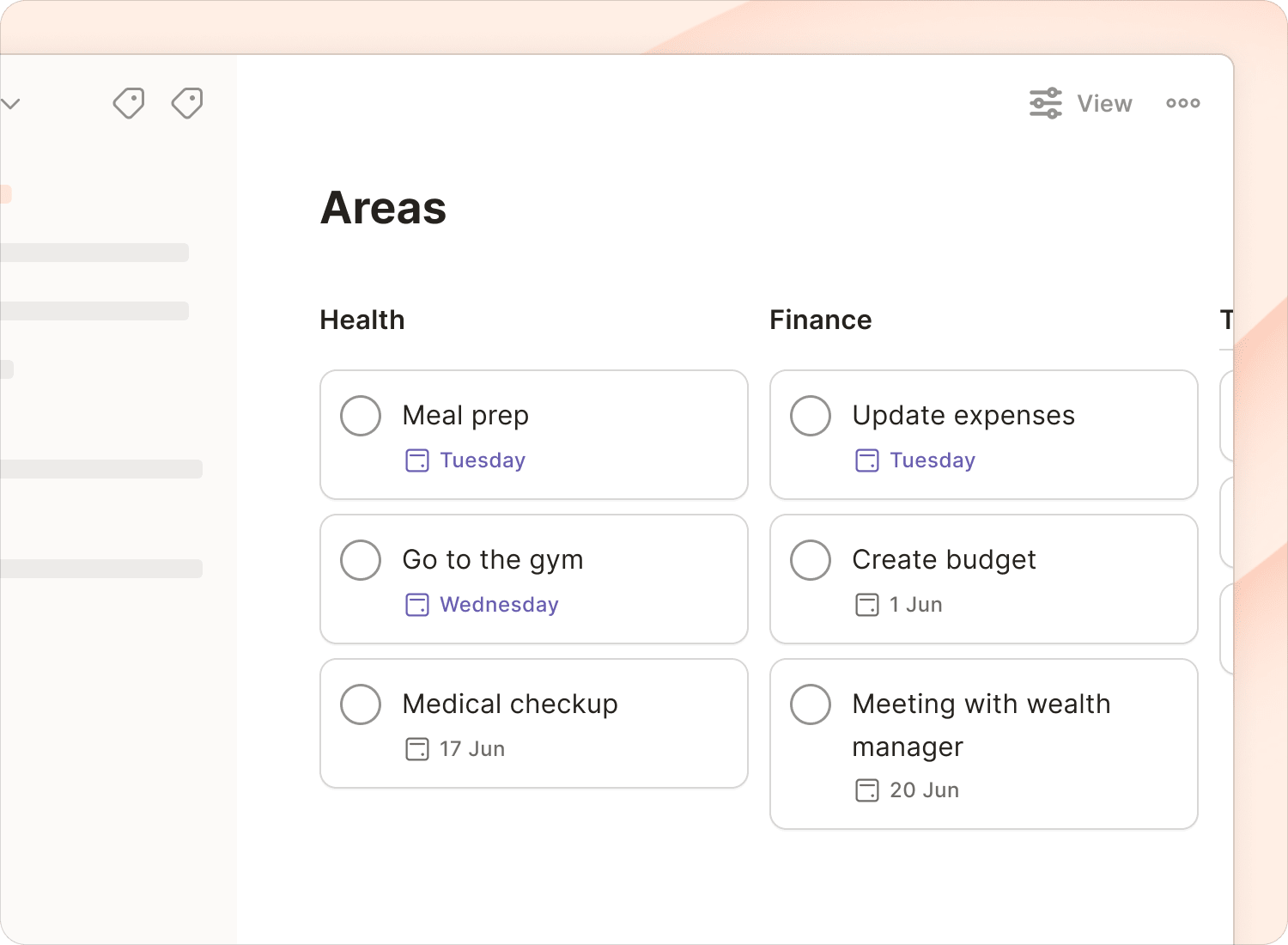The width and height of the screenshot is (1288, 945).
Task: Expand the sidebar chevron dropdown
Action: 10,104
